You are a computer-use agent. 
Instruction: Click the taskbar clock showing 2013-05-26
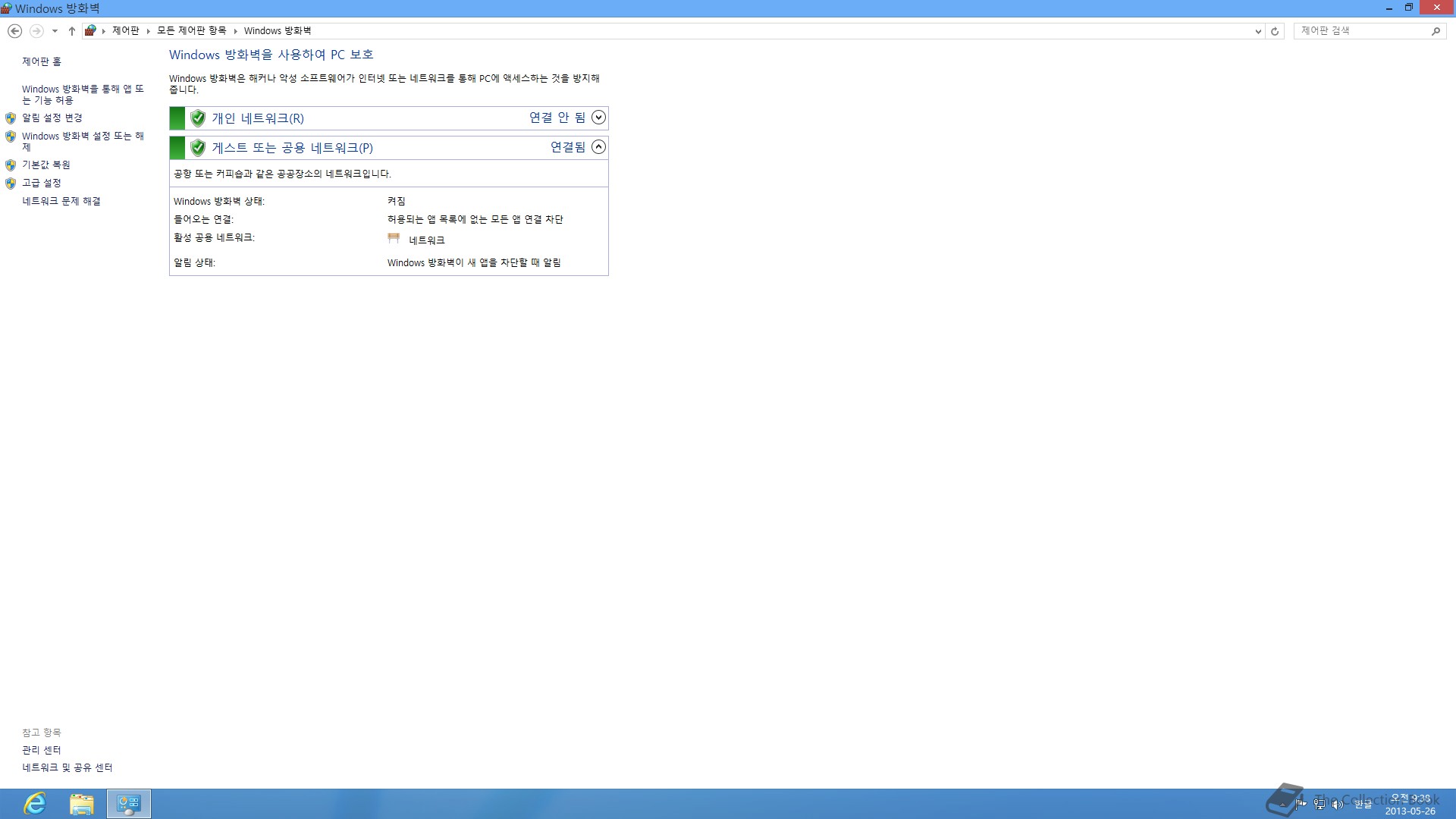click(x=1410, y=805)
